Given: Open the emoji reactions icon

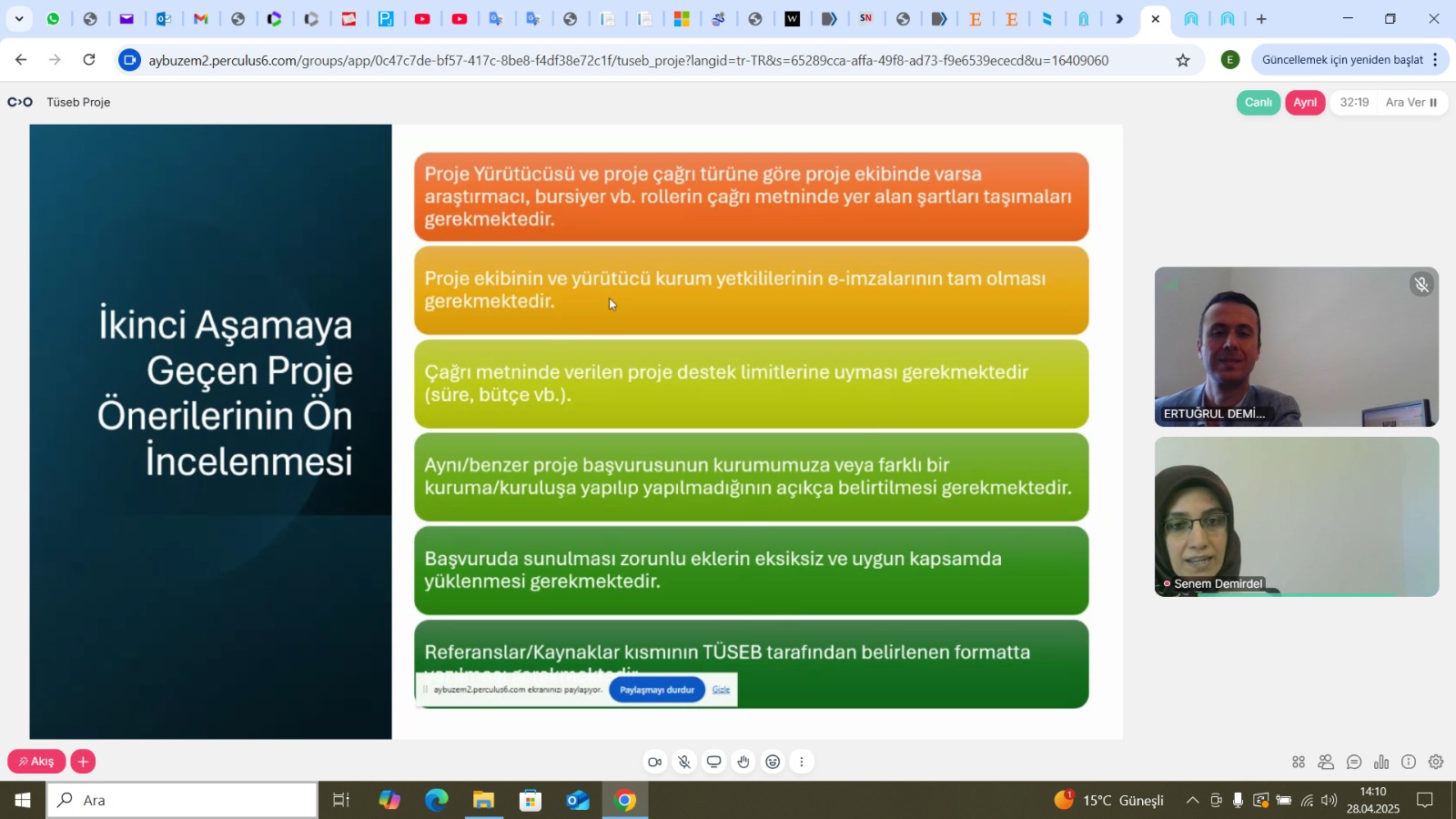Looking at the screenshot, I should (773, 763).
